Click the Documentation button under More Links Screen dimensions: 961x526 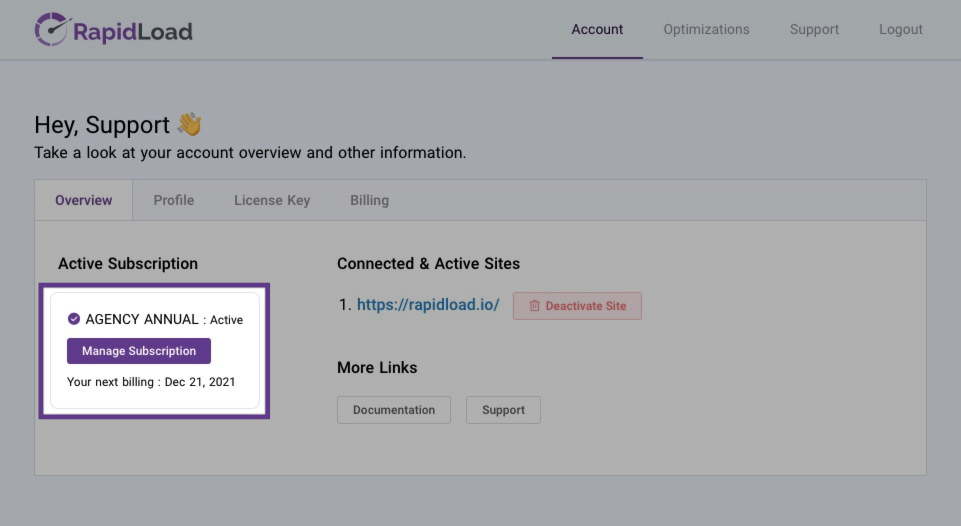tap(393, 410)
